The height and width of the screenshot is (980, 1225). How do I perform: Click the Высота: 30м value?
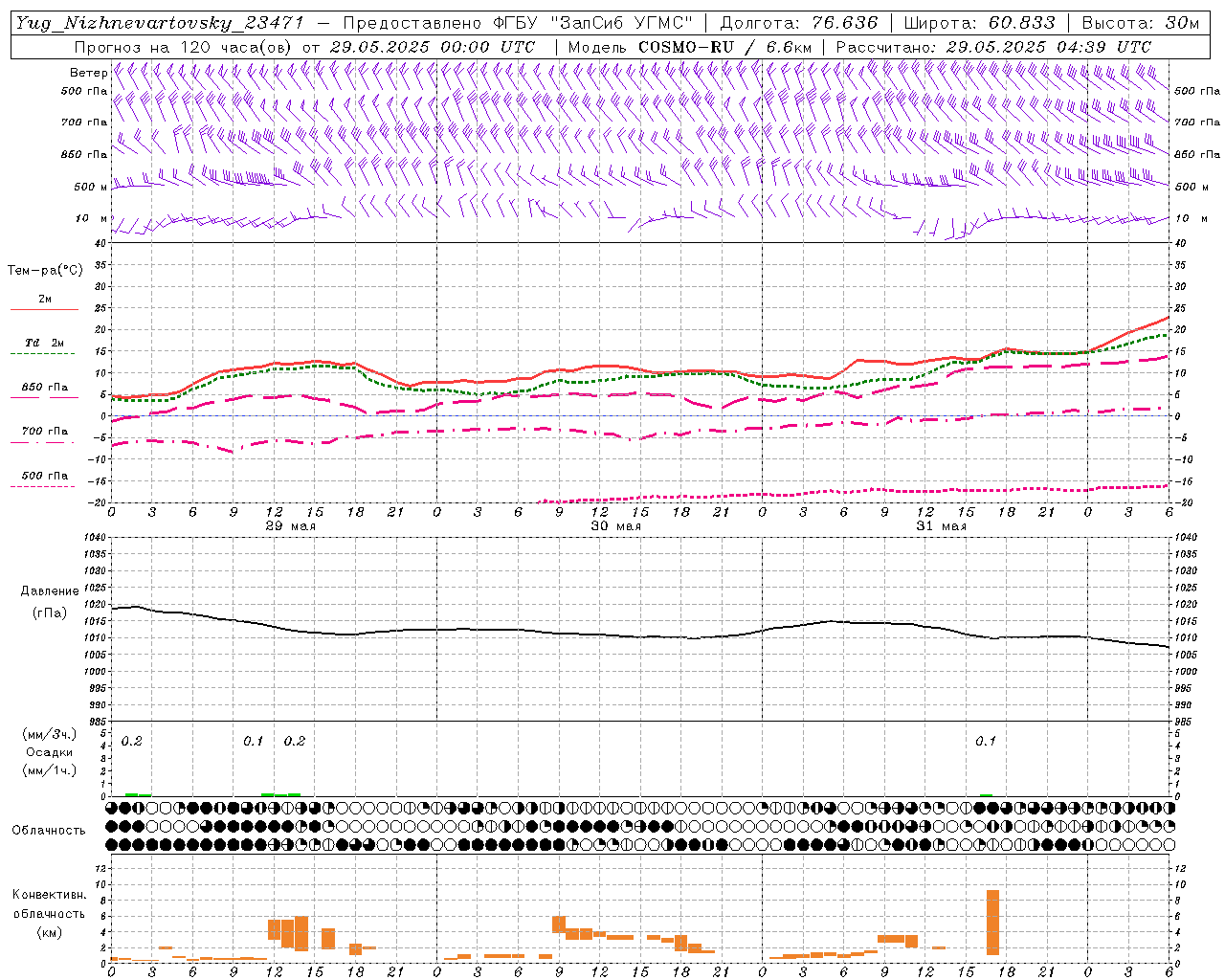1141,23
